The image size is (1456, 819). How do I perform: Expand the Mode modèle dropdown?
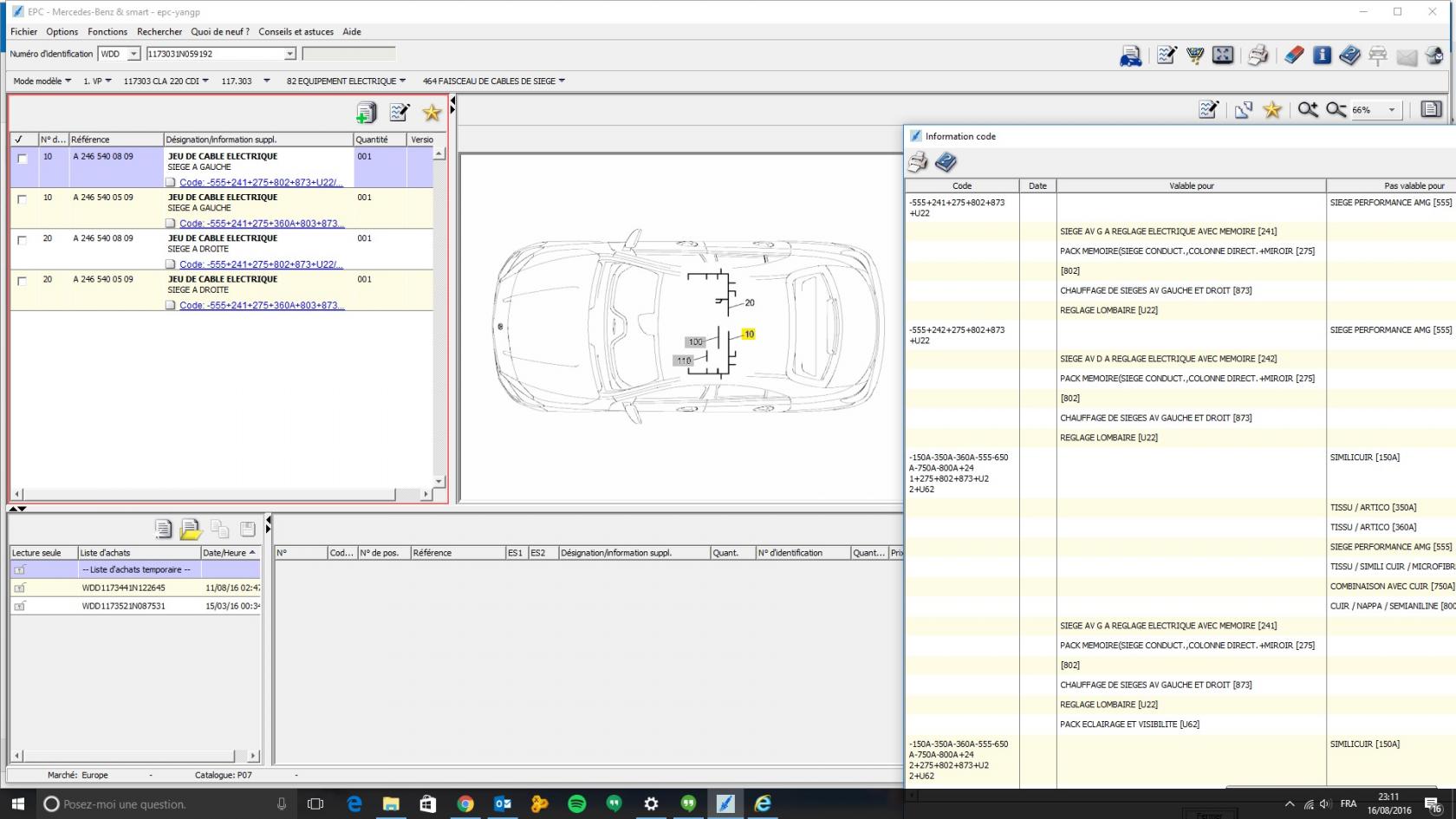point(42,81)
